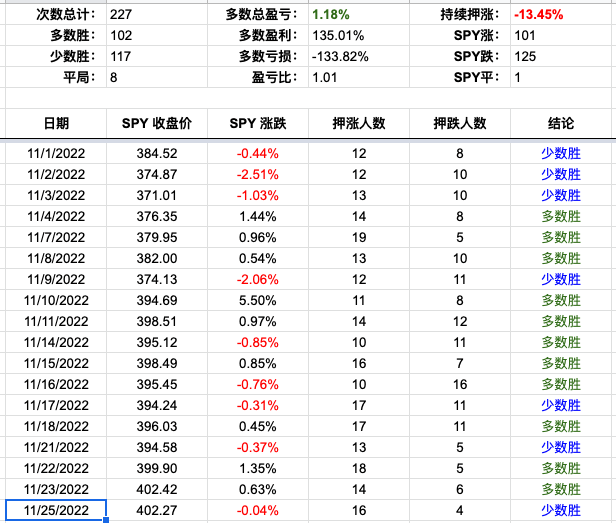Select the 少数胜 count 117

(157, 56)
